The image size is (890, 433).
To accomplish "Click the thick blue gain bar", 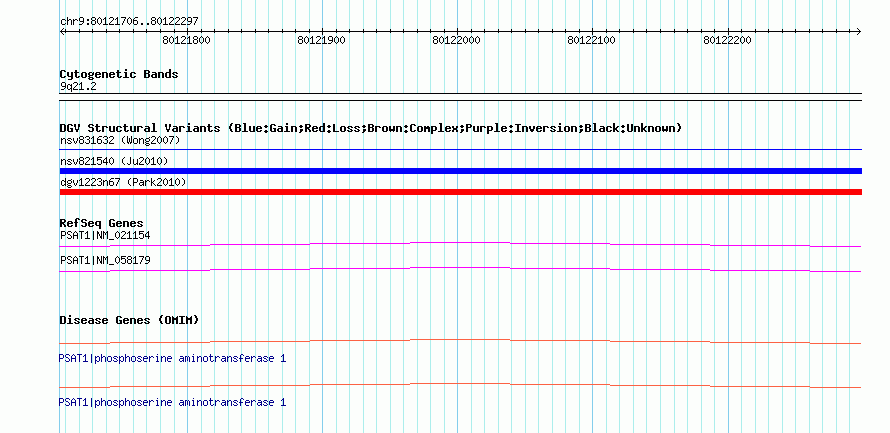I will point(461,171).
